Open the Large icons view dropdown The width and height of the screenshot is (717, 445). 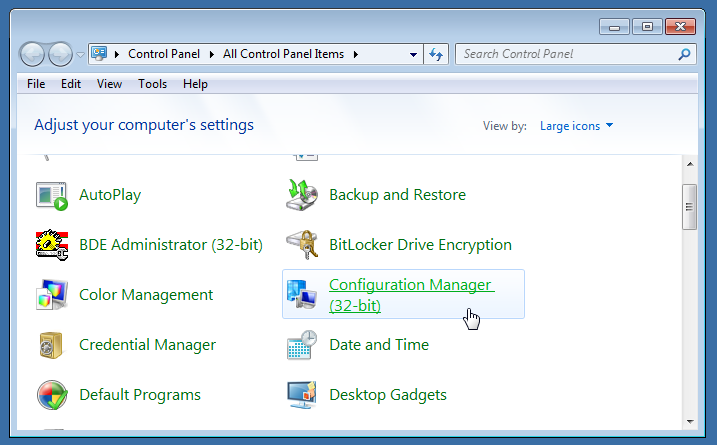[x=576, y=126]
